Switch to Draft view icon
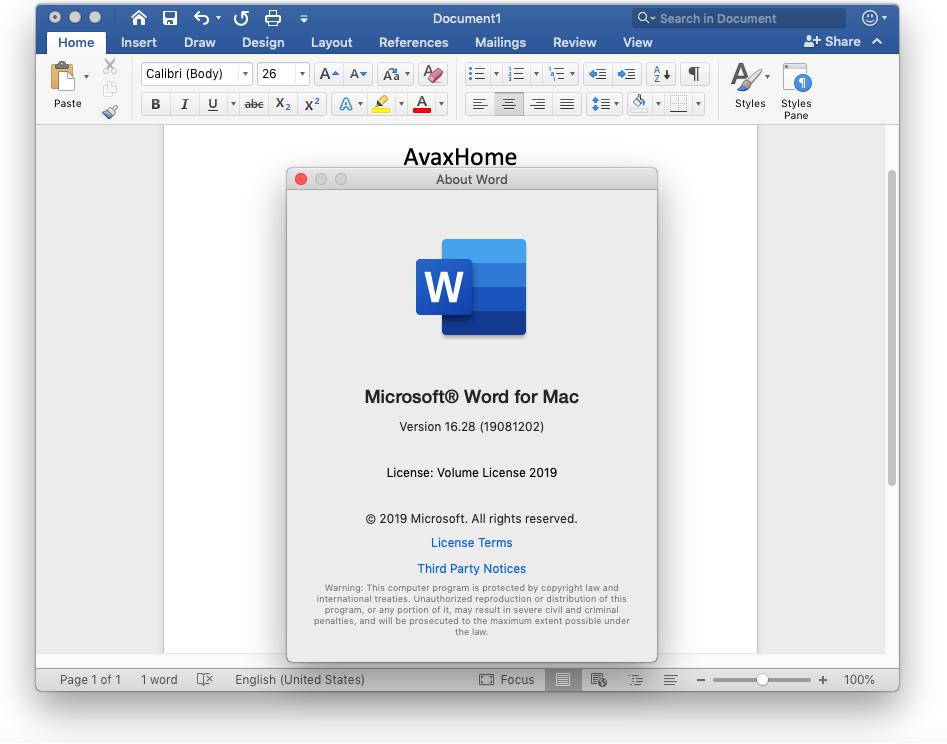The image size is (947, 744). click(x=670, y=679)
